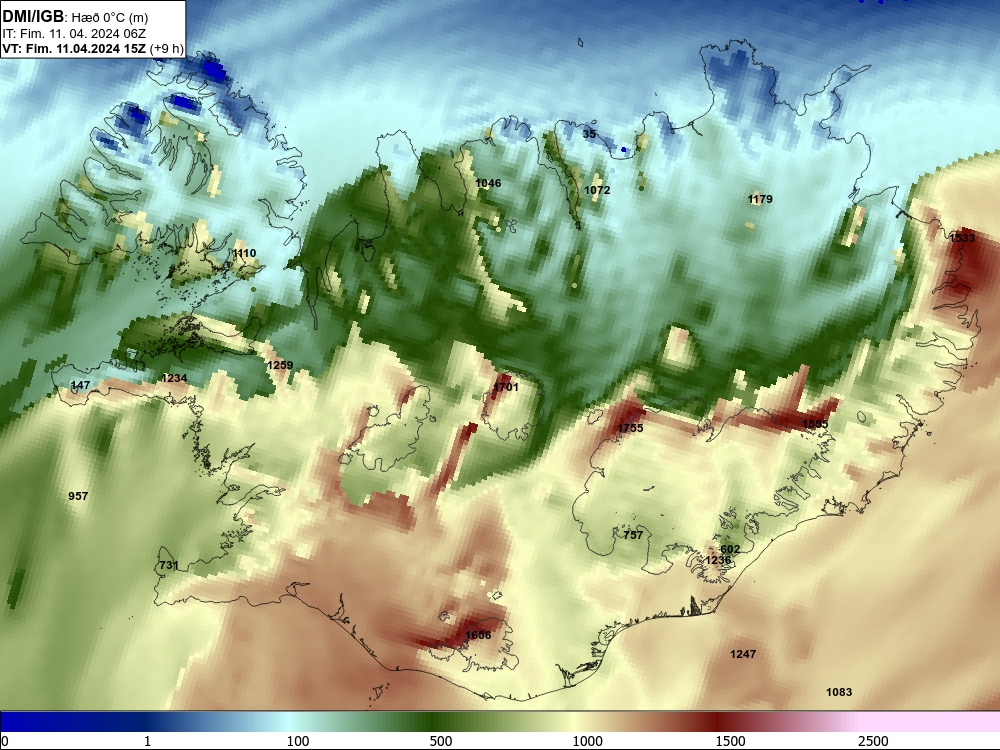Click the map value 1234

(x=174, y=378)
